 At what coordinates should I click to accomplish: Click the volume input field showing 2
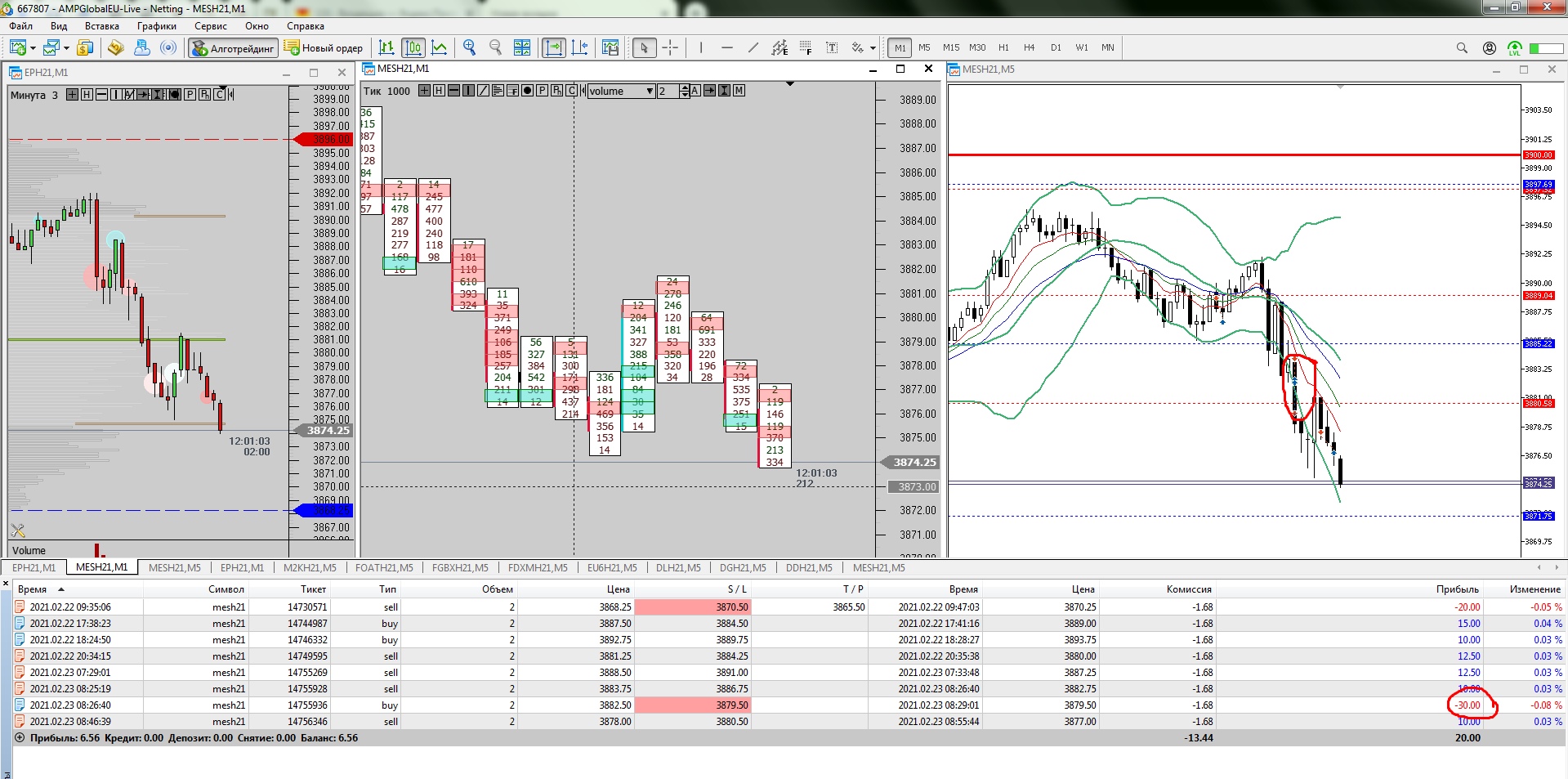(668, 91)
